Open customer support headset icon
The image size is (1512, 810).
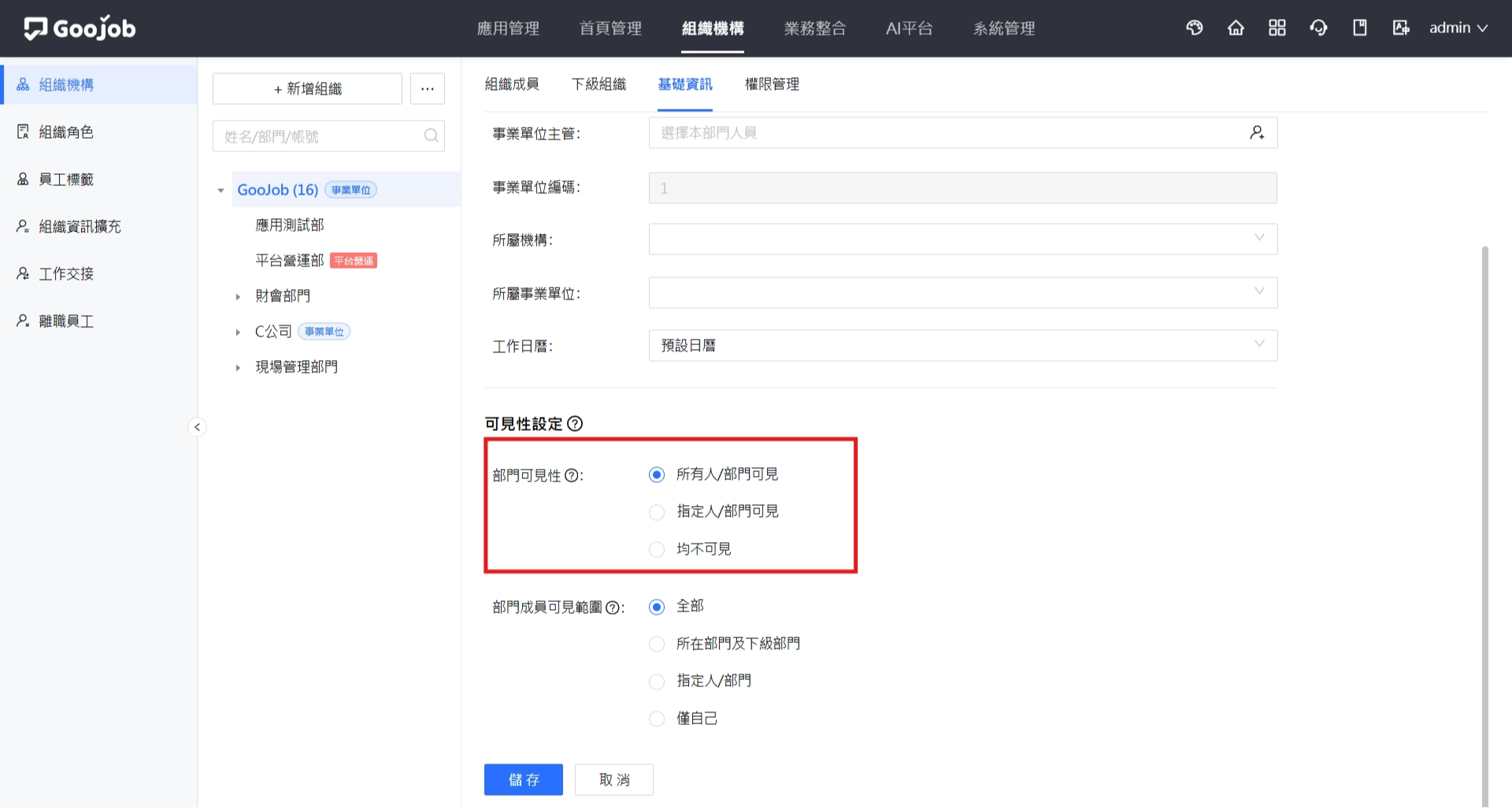pyautogui.click(x=1318, y=28)
